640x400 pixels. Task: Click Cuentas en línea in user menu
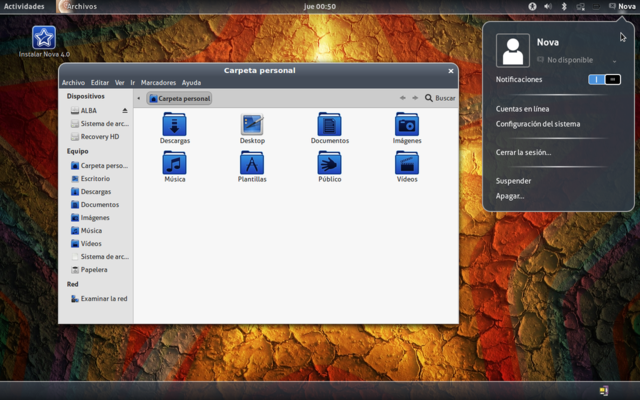(x=522, y=109)
